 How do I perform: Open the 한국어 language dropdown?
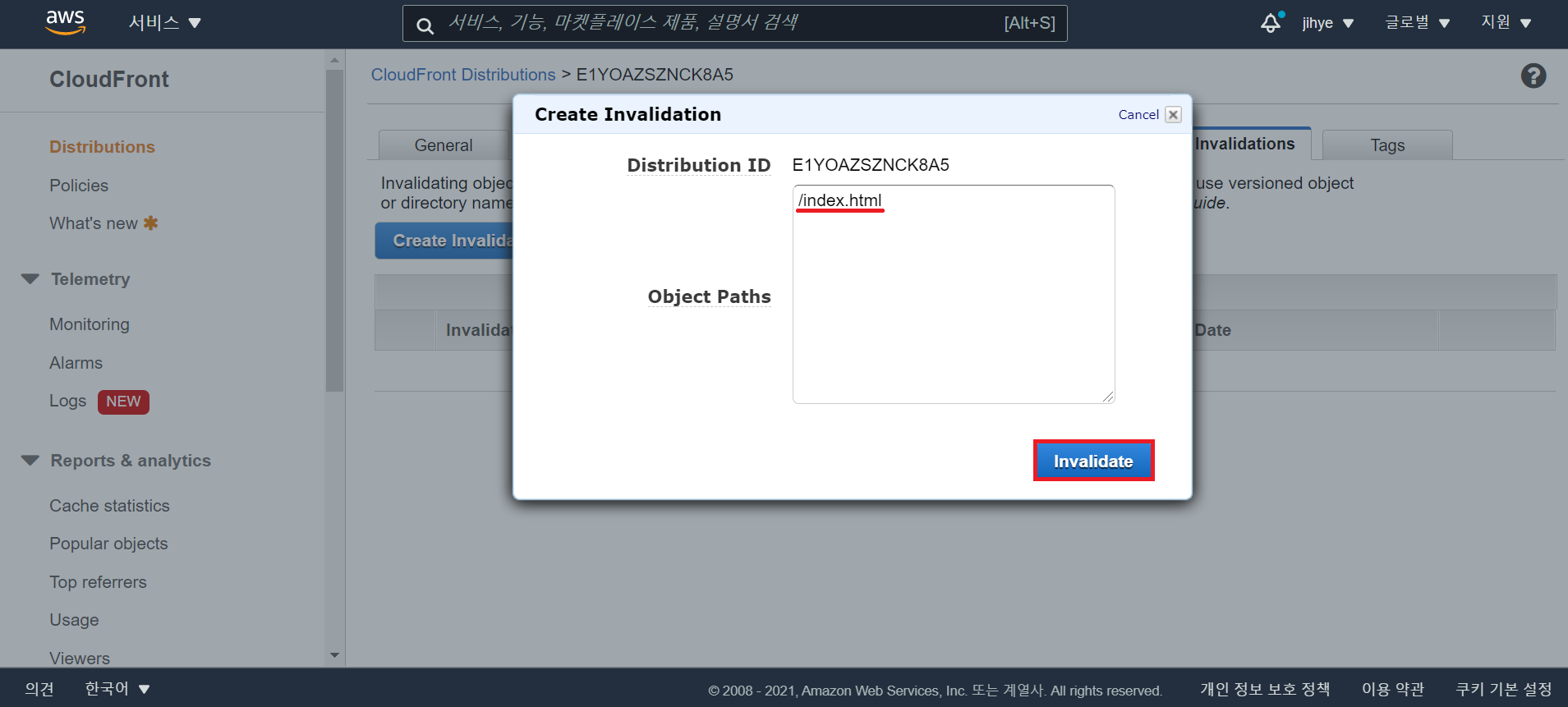117,688
